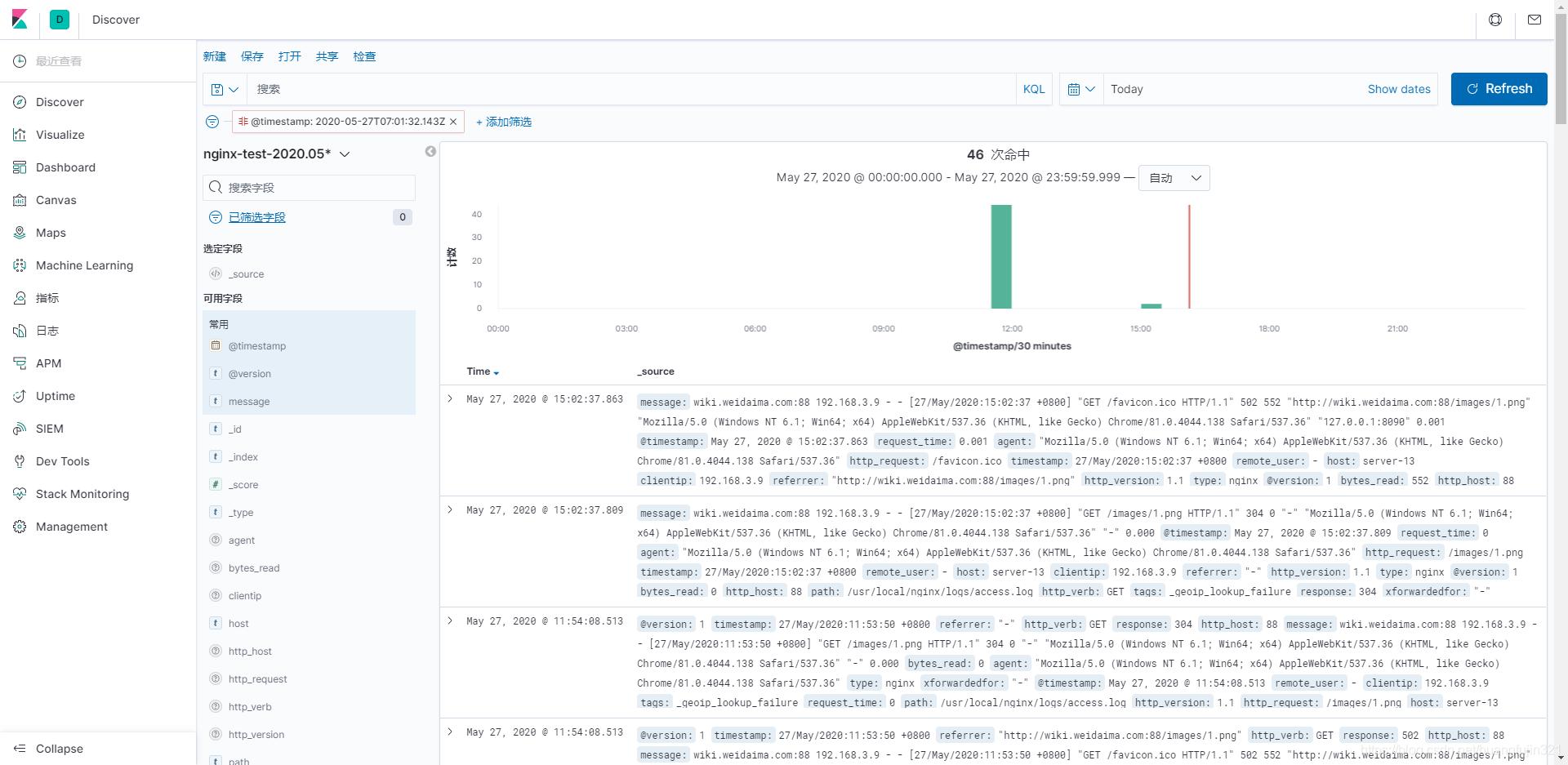This screenshot has height=765, width=1568.
Task: Click the 检查 menu item
Action: [365, 56]
